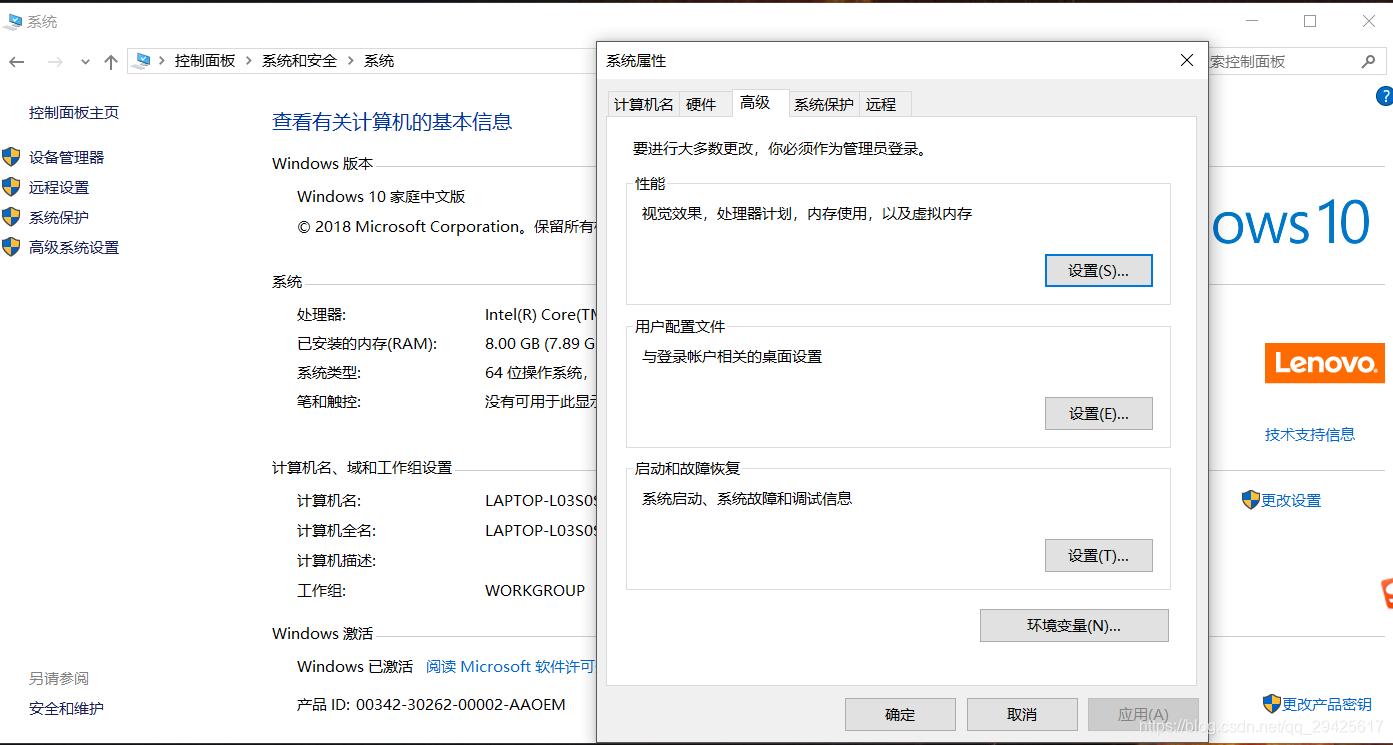
Task: Click the blue help question mark icon
Action: click(x=1385, y=96)
